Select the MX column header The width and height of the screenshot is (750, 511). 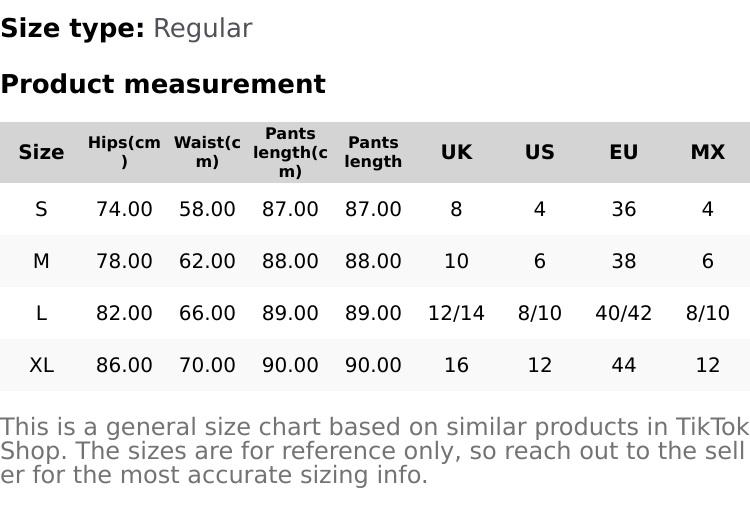(x=707, y=152)
